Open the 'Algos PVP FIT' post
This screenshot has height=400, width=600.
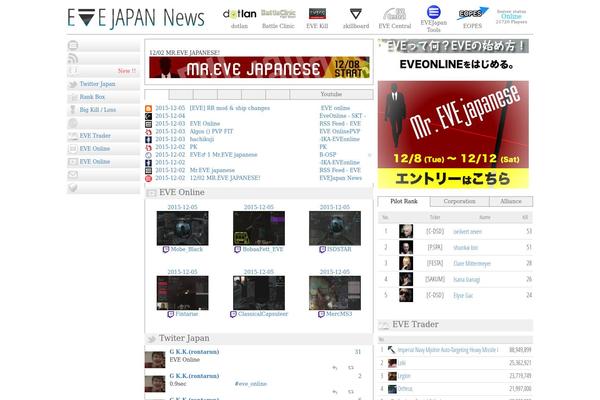coord(212,132)
